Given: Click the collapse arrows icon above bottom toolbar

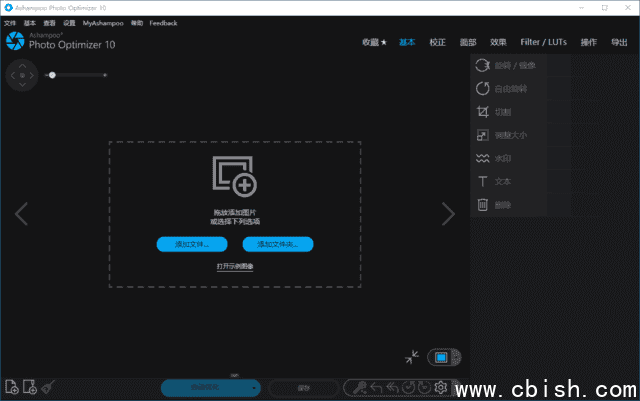Looking at the screenshot, I should point(412,357).
